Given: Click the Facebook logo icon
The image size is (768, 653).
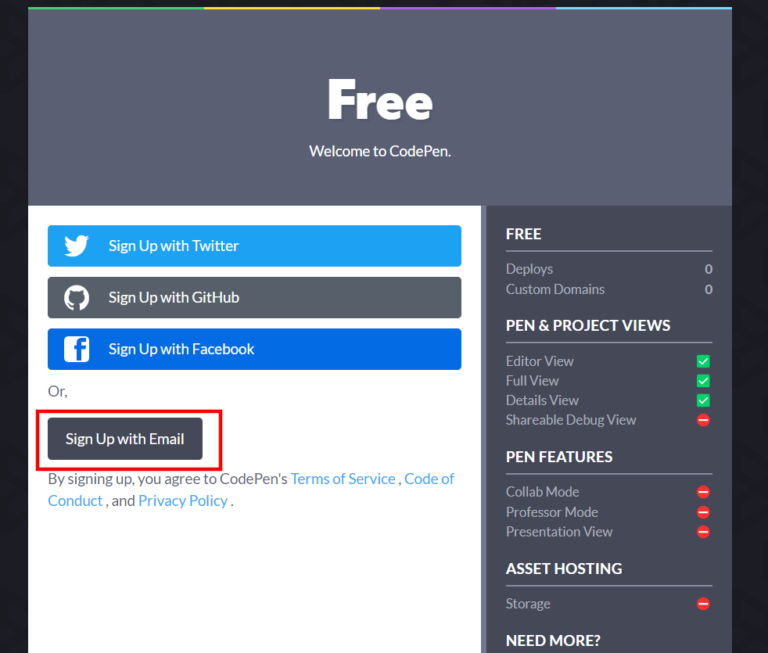Looking at the screenshot, I should [77, 349].
